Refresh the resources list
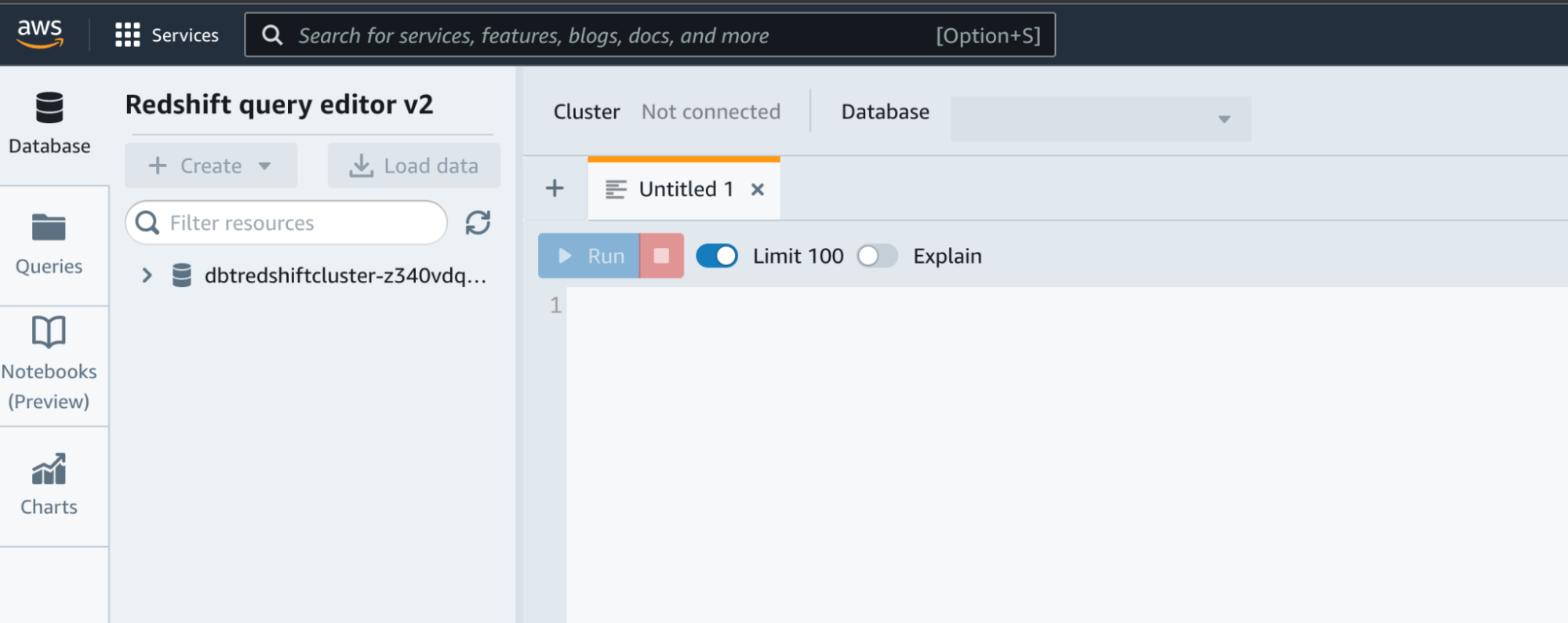 pyautogui.click(x=478, y=223)
